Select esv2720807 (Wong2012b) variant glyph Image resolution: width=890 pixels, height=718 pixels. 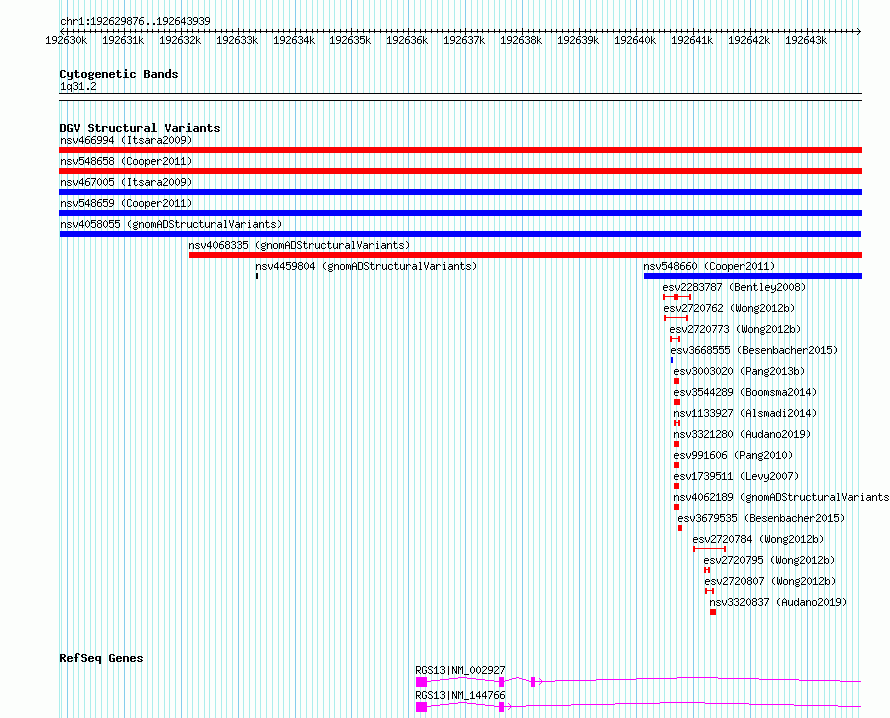point(710,591)
